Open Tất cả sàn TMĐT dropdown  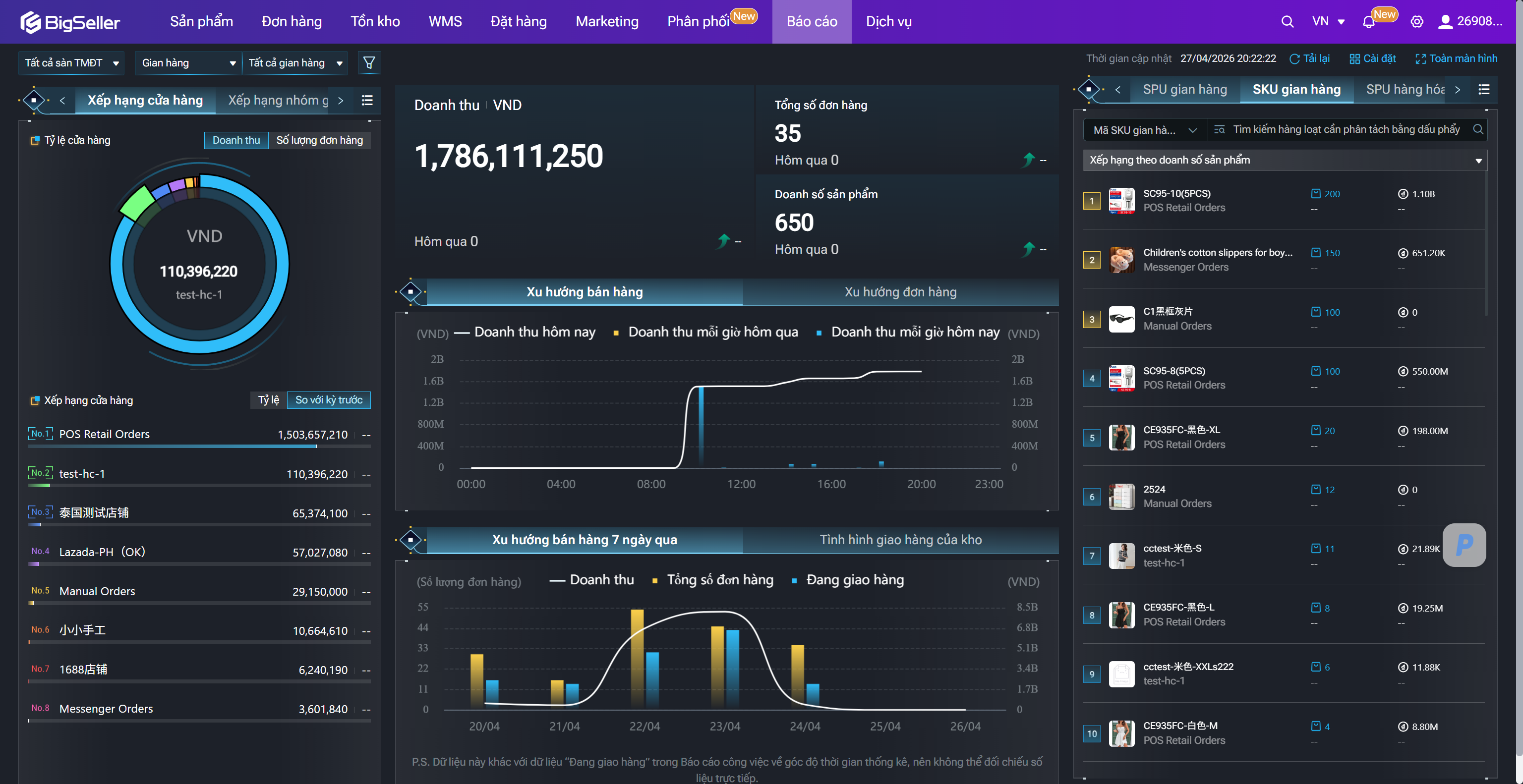click(x=71, y=62)
